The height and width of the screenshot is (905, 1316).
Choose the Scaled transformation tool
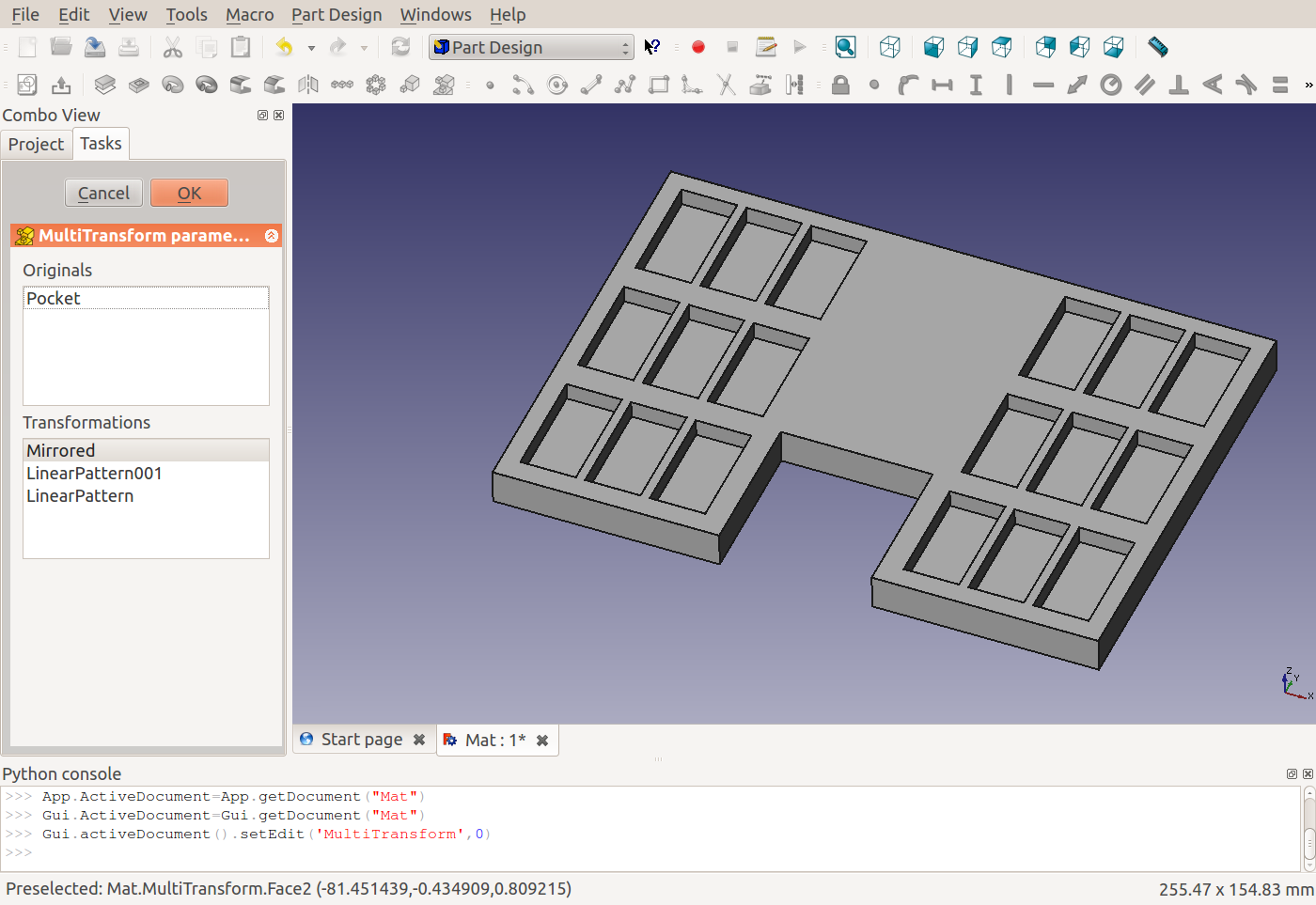tap(410, 85)
